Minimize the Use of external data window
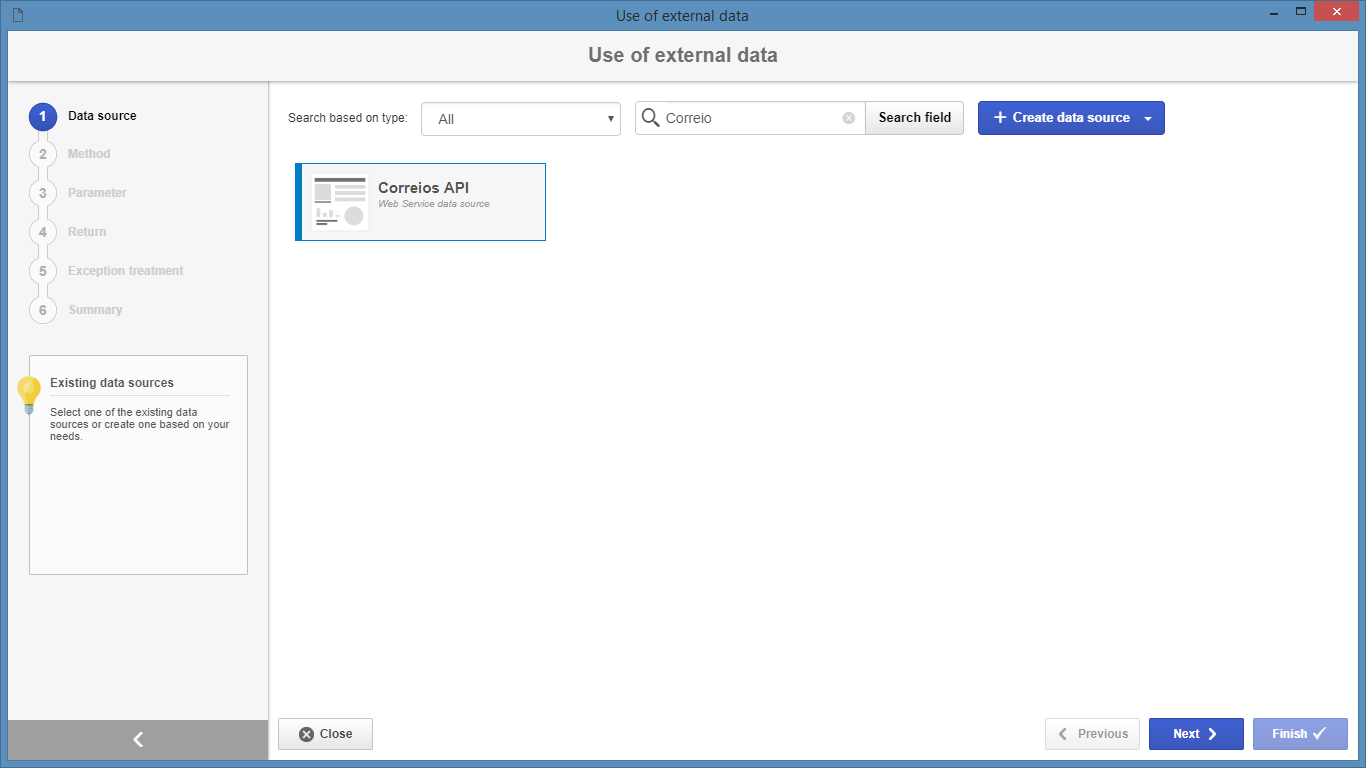 [x=1273, y=12]
